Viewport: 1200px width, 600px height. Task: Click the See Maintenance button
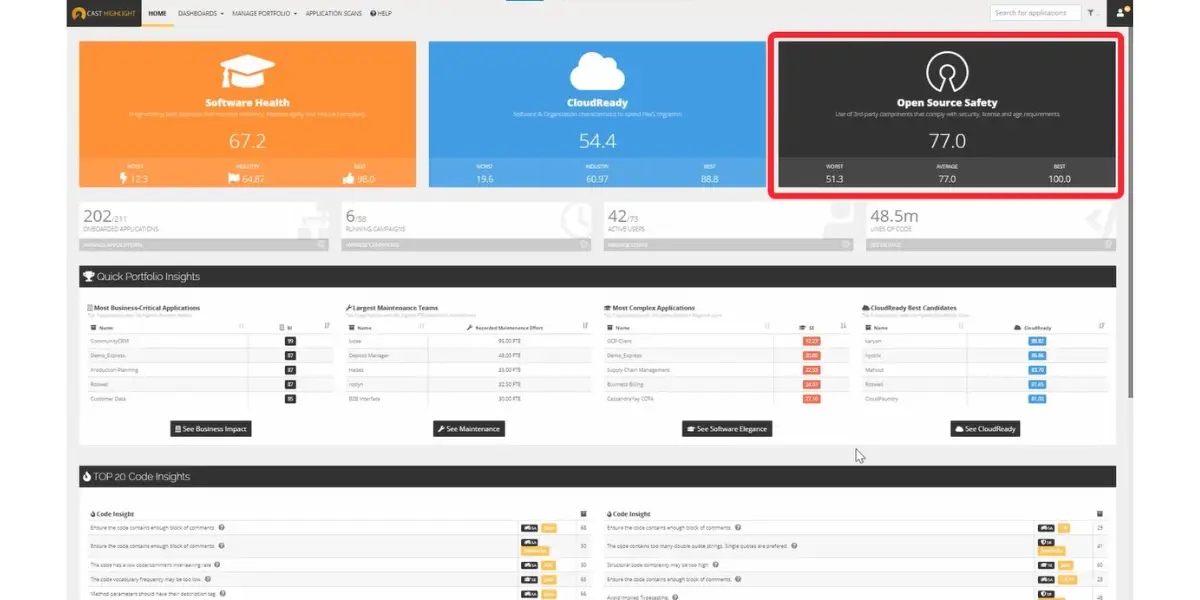pos(468,428)
